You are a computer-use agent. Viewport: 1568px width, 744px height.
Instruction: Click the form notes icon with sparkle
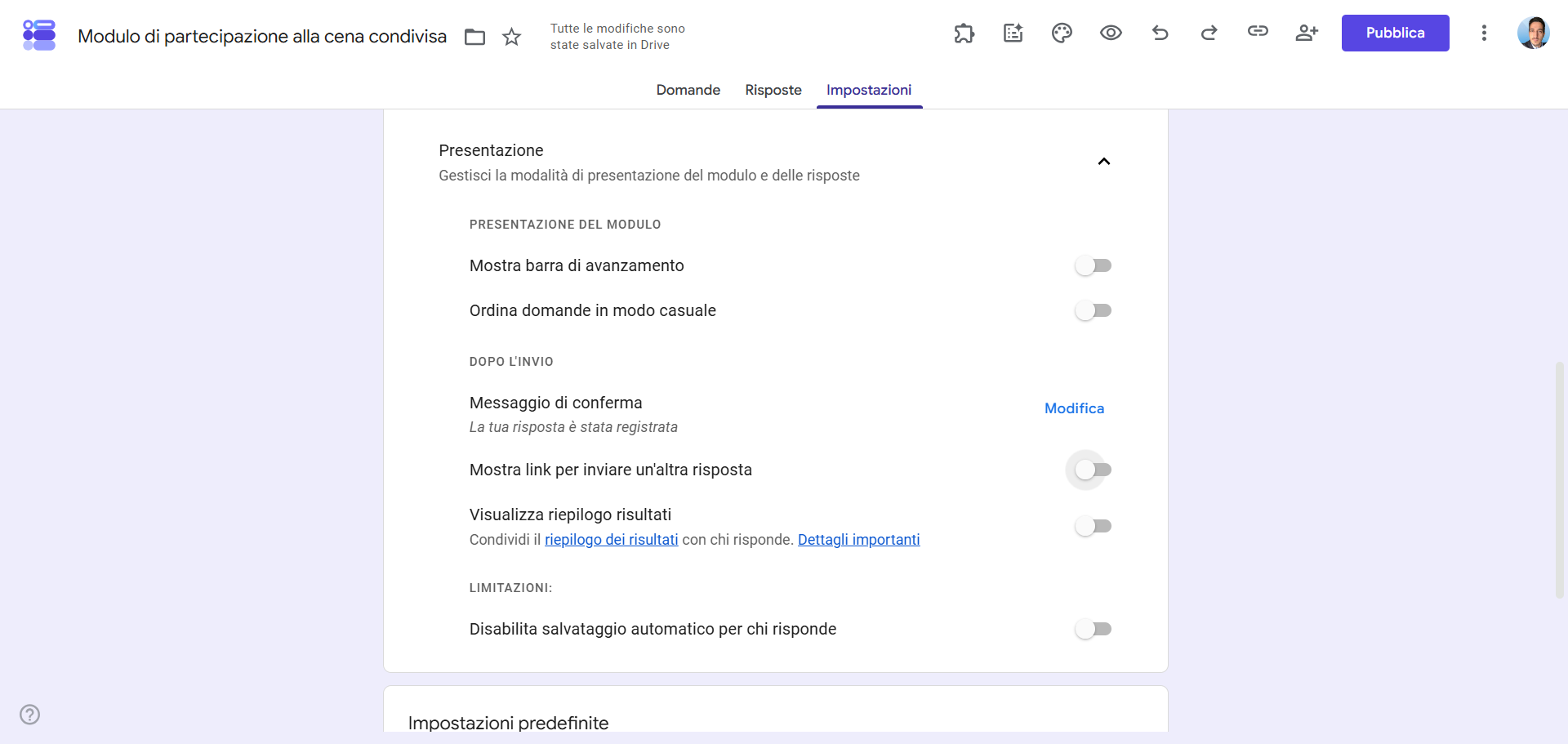(x=1013, y=33)
